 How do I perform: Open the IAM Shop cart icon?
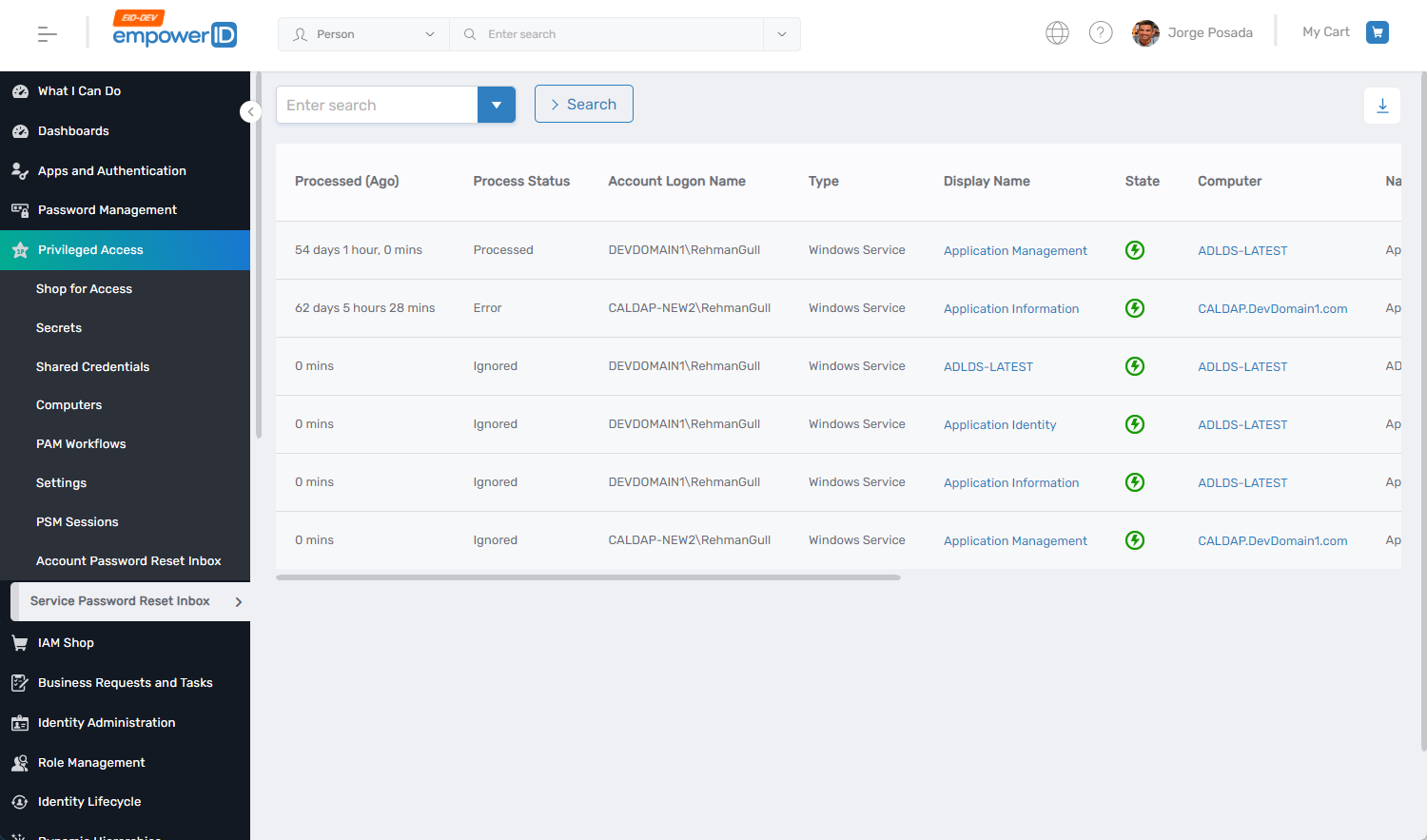pyautogui.click(x=19, y=642)
